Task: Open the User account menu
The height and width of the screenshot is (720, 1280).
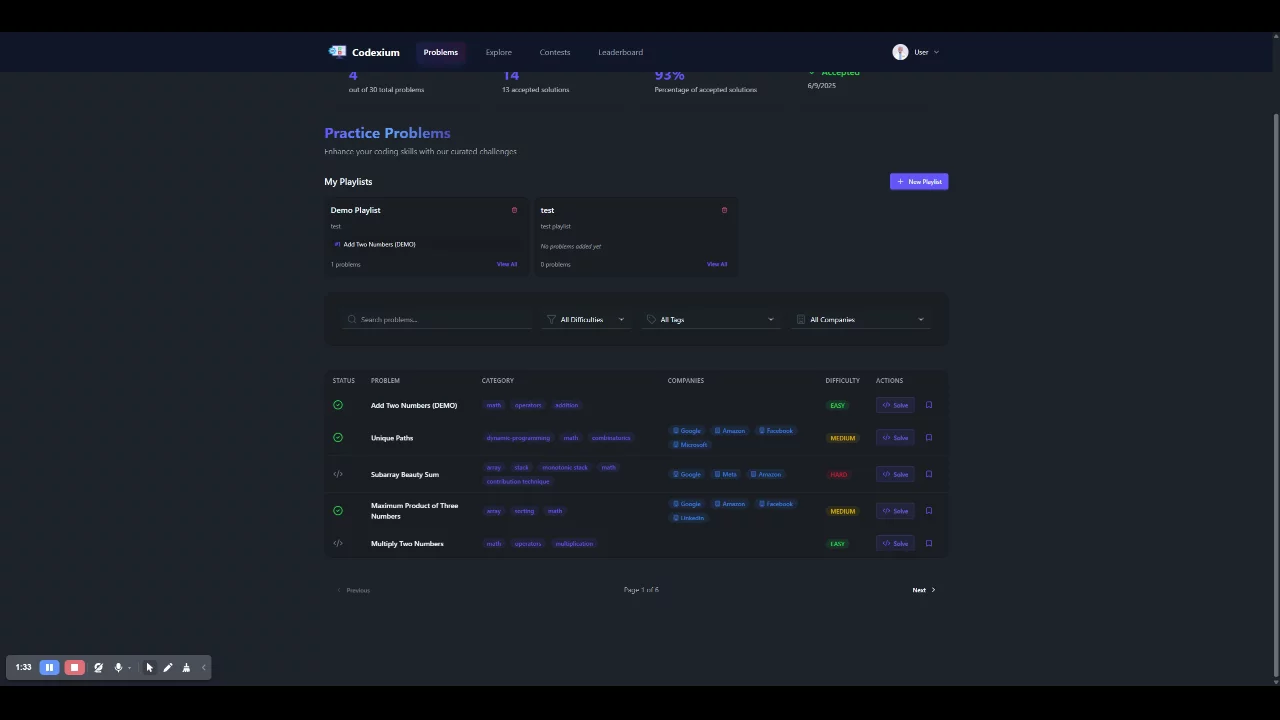Action: coord(916,52)
